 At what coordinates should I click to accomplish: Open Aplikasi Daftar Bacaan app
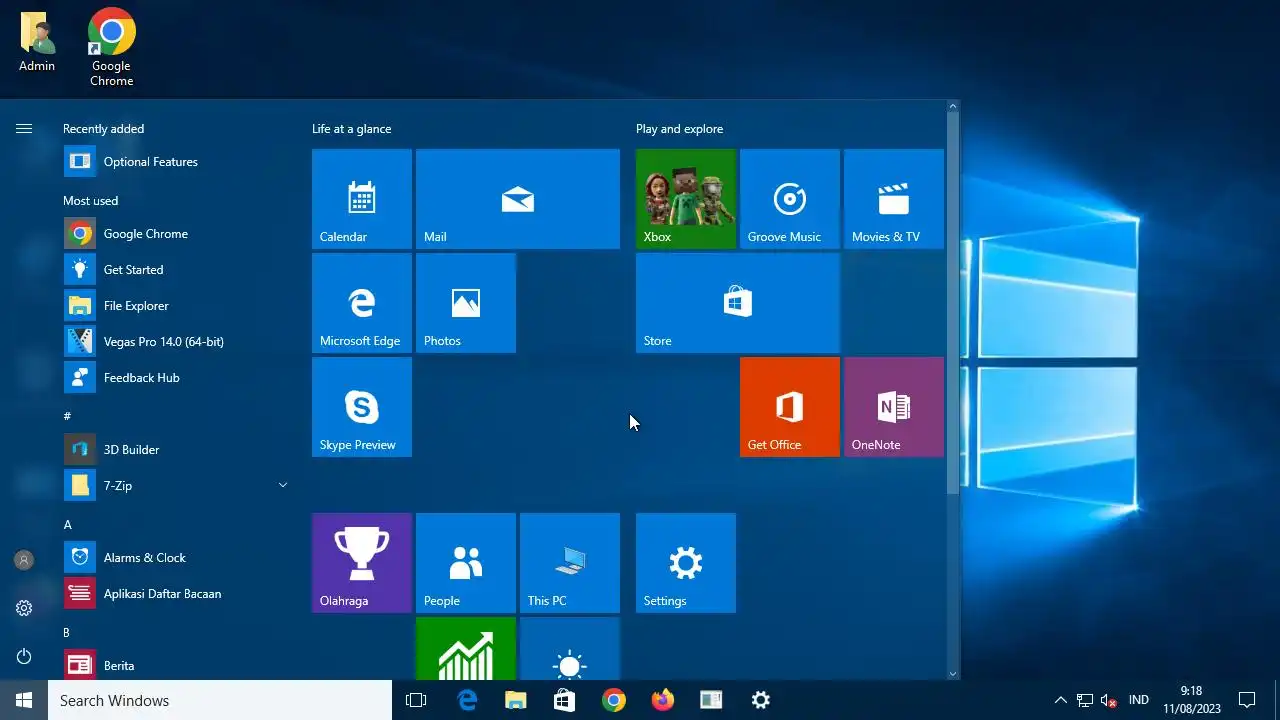click(x=176, y=593)
